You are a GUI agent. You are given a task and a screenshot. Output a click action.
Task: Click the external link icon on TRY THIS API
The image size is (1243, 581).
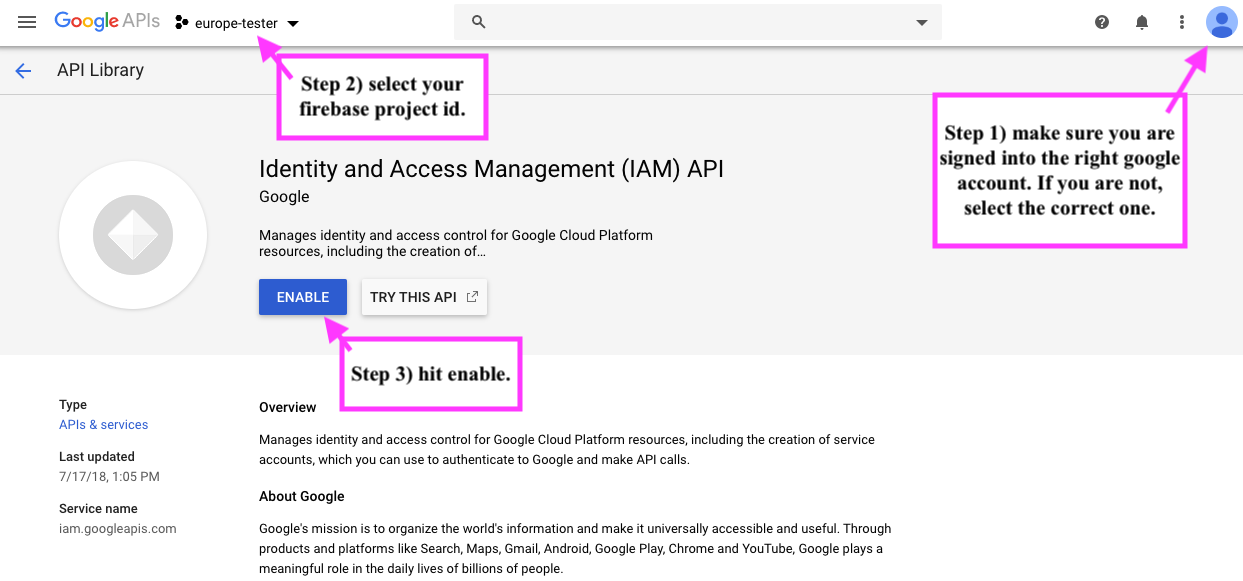click(473, 297)
